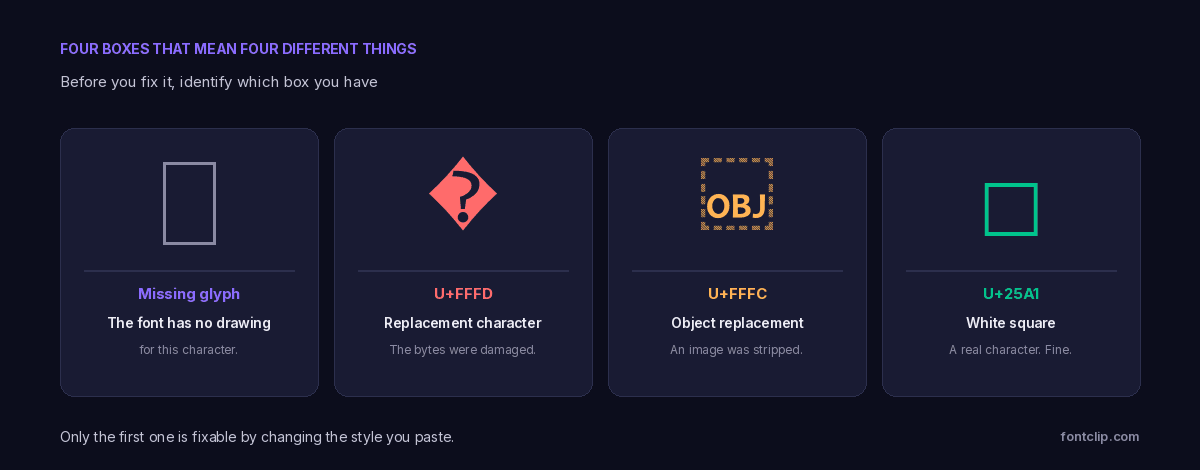Click the red diamond question mark icon
The width and height of the screenshot is (1200, 470).
click(x=463, y=194)
